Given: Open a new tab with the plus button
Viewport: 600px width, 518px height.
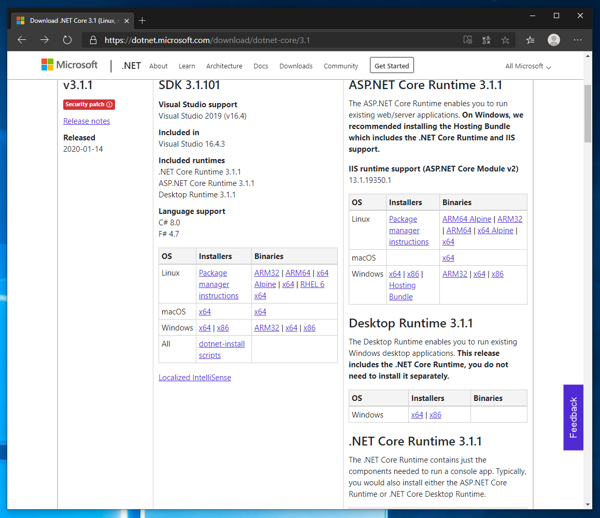Looking at the screenshot, I should point(142,21).
